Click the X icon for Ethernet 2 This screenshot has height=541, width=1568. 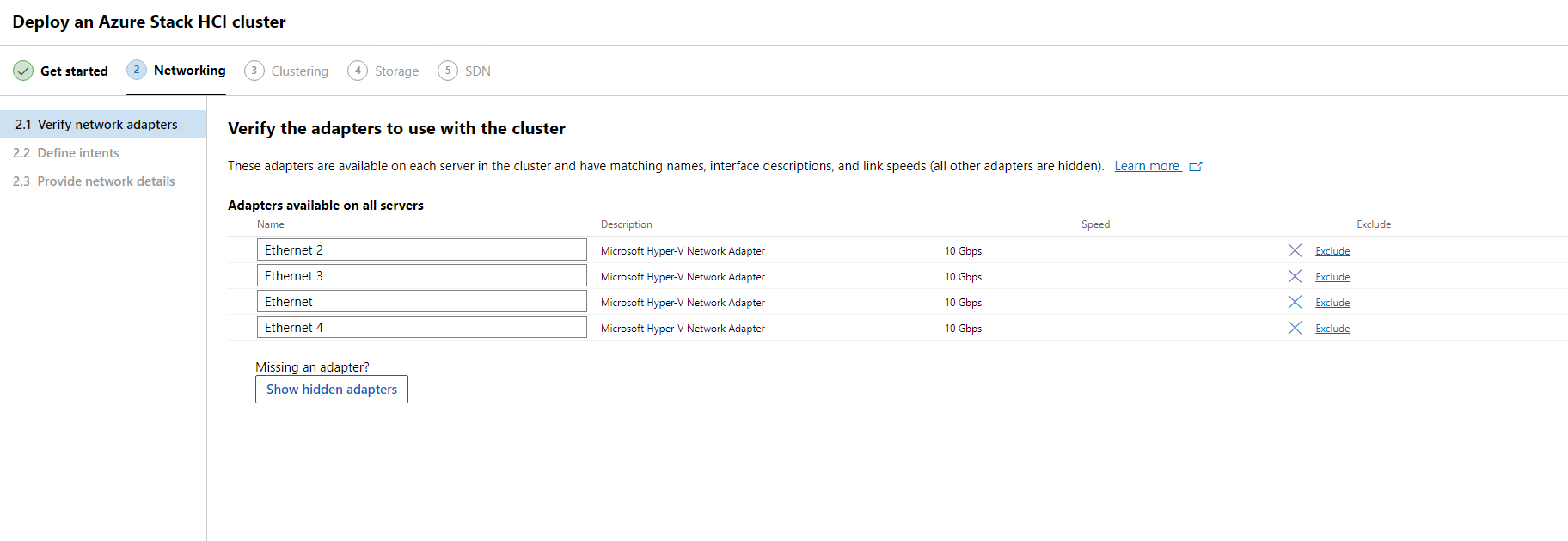pos(1295,250)
